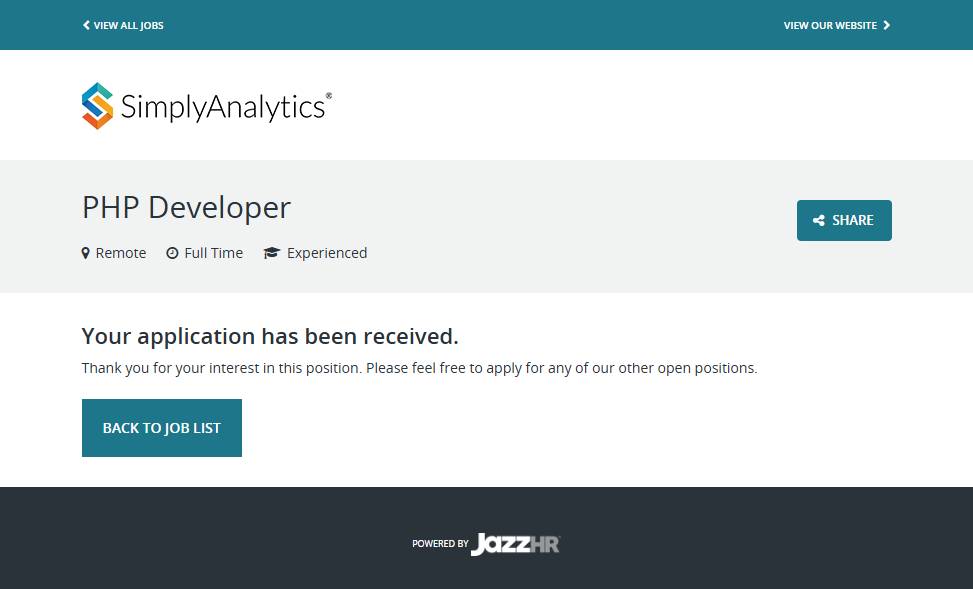973x589 pixels.
Task: Click the application received heading
Action: click(270, 336)
